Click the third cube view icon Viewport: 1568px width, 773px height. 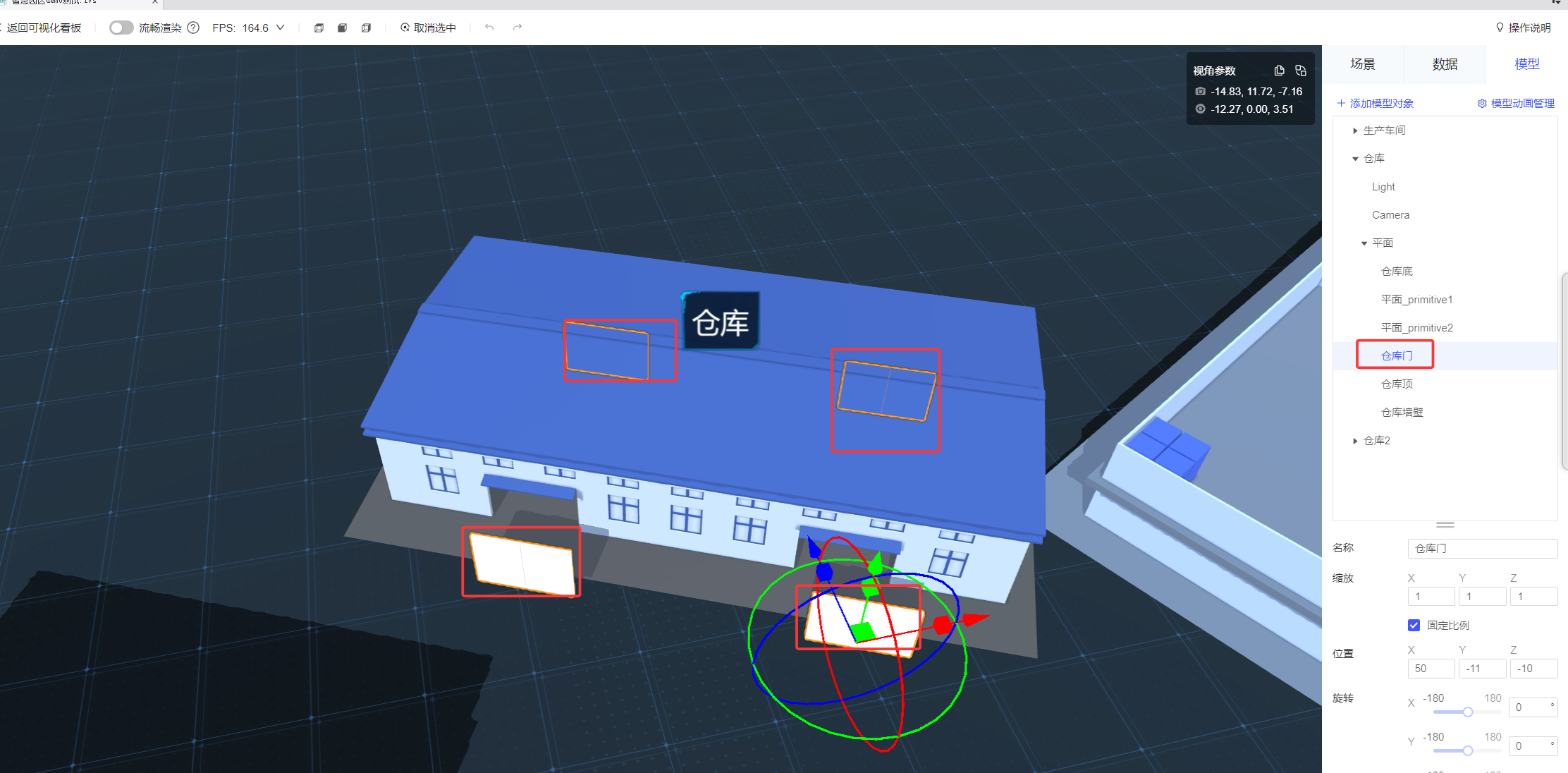point(366,28)
